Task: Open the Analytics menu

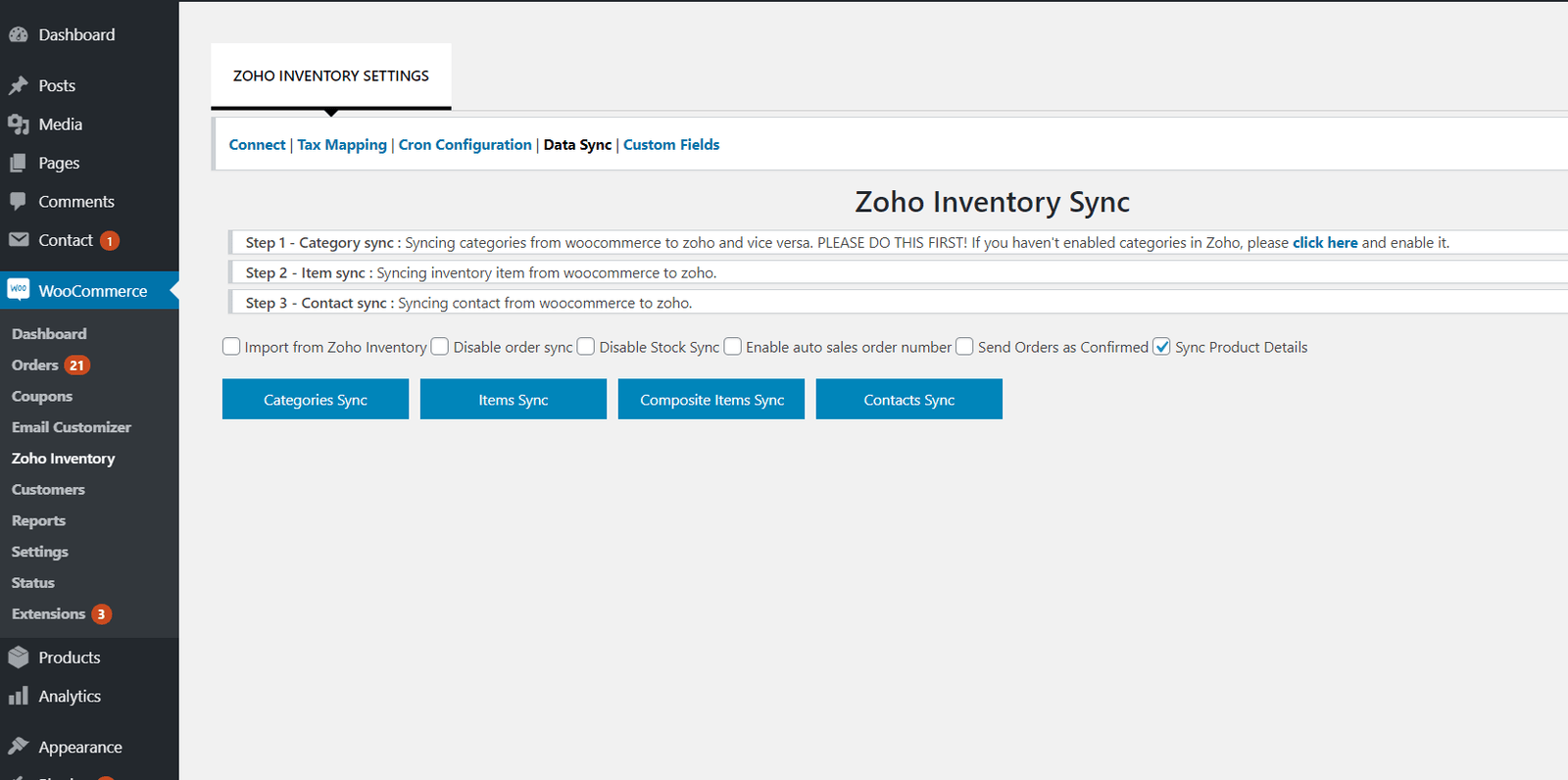Action: coord(70,696)
